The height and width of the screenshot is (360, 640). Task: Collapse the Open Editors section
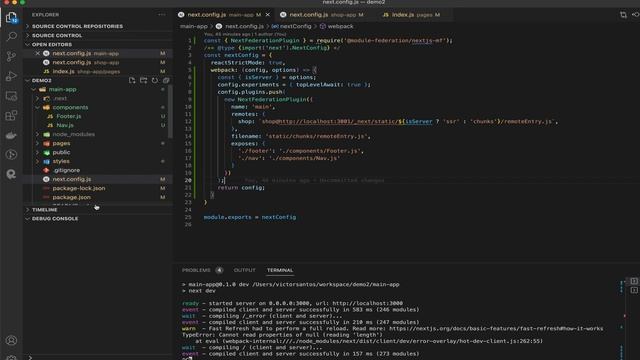98,44
